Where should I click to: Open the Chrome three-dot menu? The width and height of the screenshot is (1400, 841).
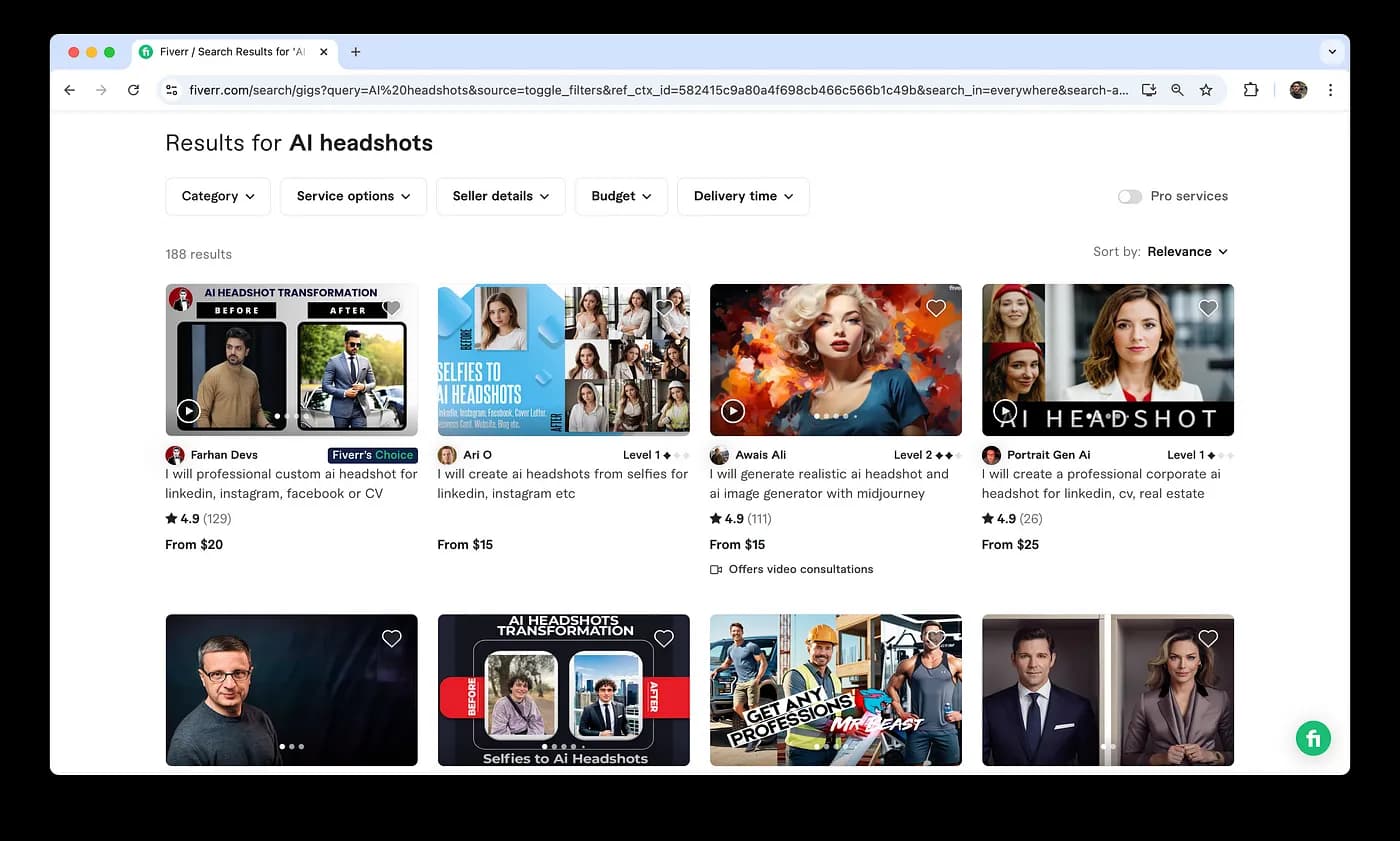pyautogui.click(x=1330, y=90)
